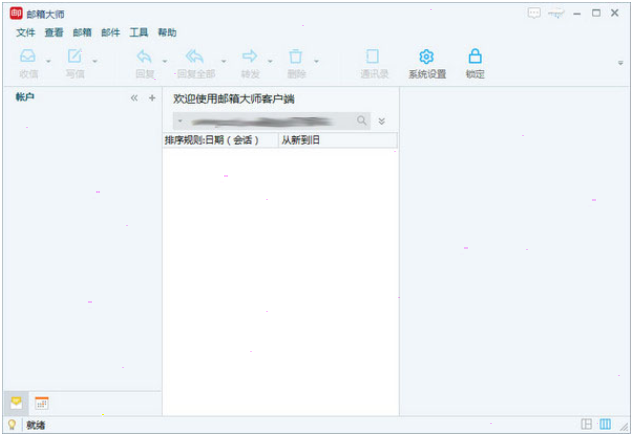
Task: Open the 文件 menu
Action: [25, 33]
